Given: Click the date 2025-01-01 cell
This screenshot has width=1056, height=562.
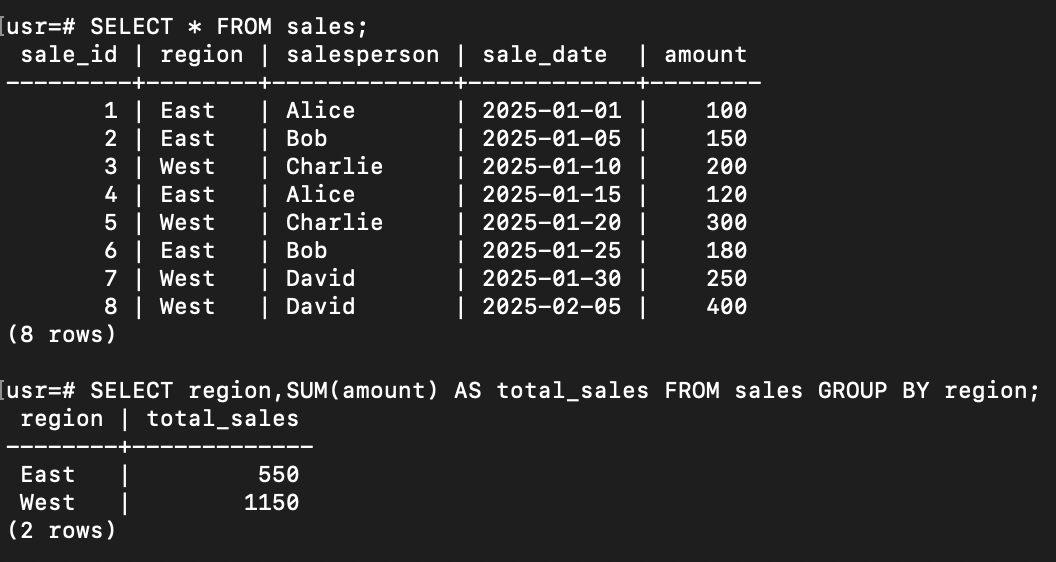Looking at the screenshot, I should [x=551, y=111].
